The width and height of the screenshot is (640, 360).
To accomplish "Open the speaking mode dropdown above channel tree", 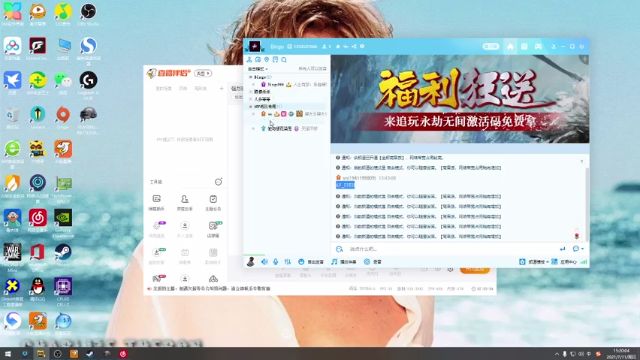I will [x=258, y=69].
